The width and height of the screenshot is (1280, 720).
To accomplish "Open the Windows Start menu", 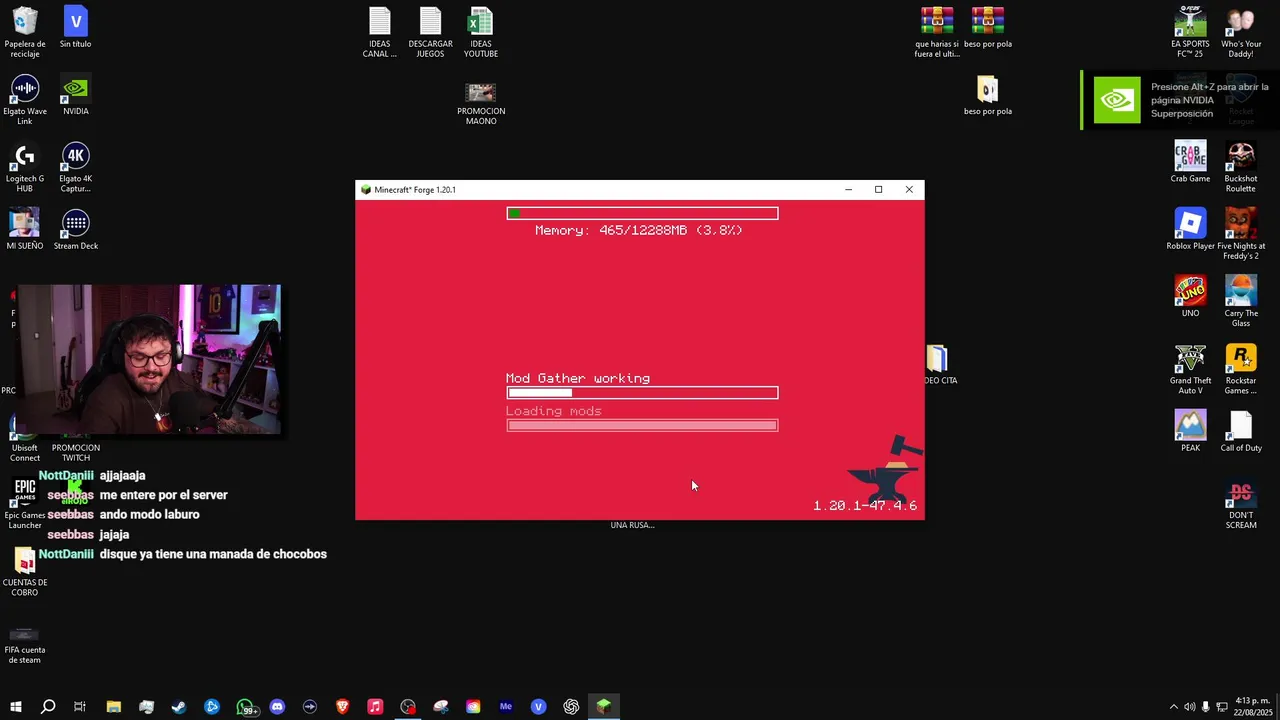I will [15, 707].
